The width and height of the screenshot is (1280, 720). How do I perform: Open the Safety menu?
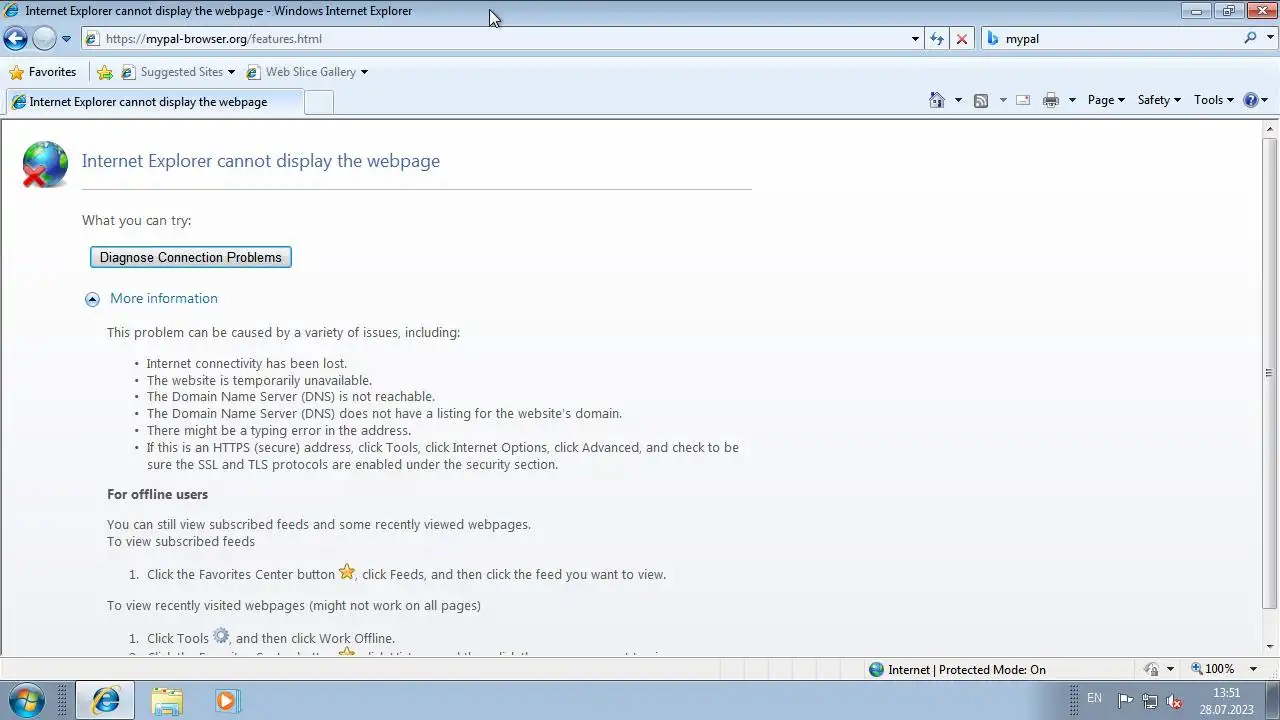coord(1159,100)
